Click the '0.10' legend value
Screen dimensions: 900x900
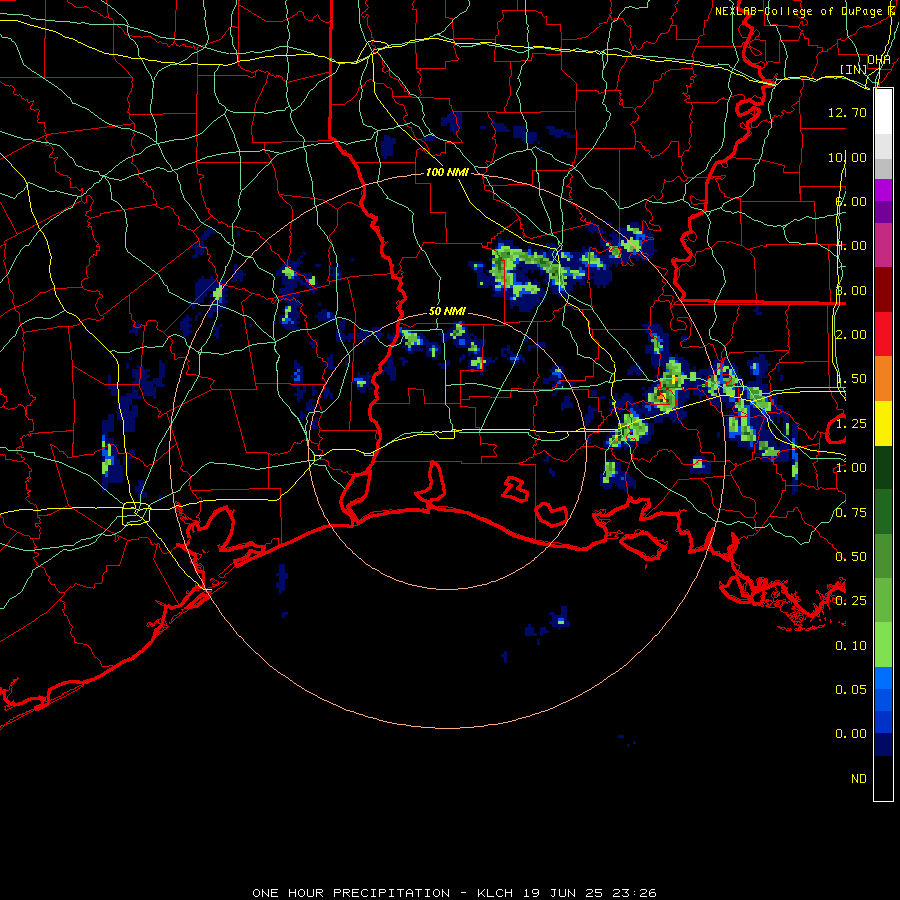(x=851, y=646)
